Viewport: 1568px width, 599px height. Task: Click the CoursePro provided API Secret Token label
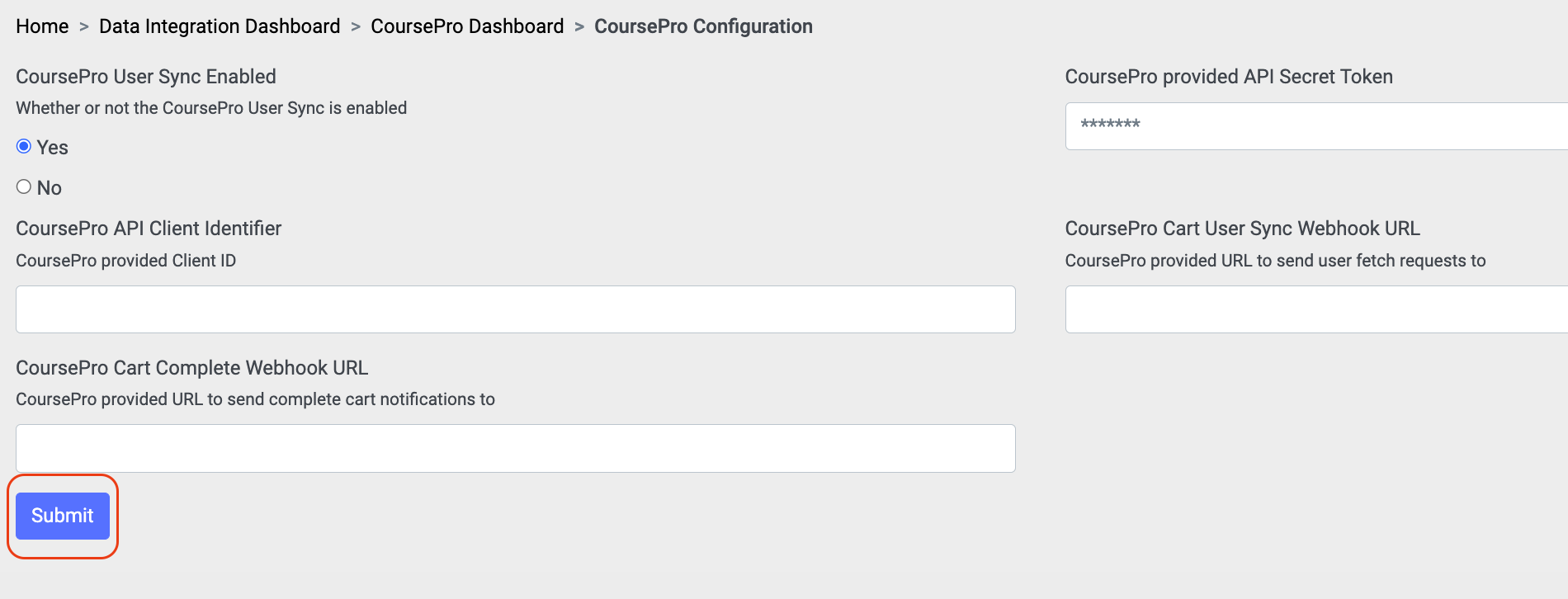[1229, 76]
